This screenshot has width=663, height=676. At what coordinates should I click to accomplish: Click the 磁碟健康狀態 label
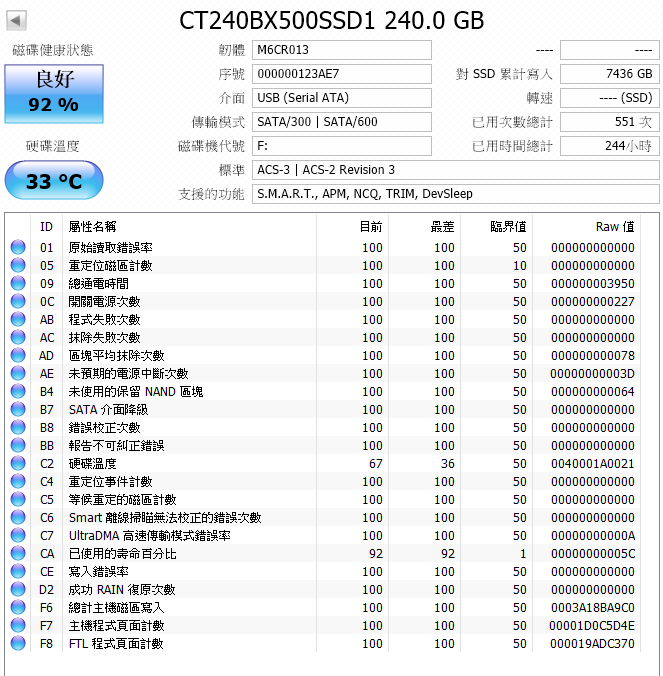tap(53, 50)
